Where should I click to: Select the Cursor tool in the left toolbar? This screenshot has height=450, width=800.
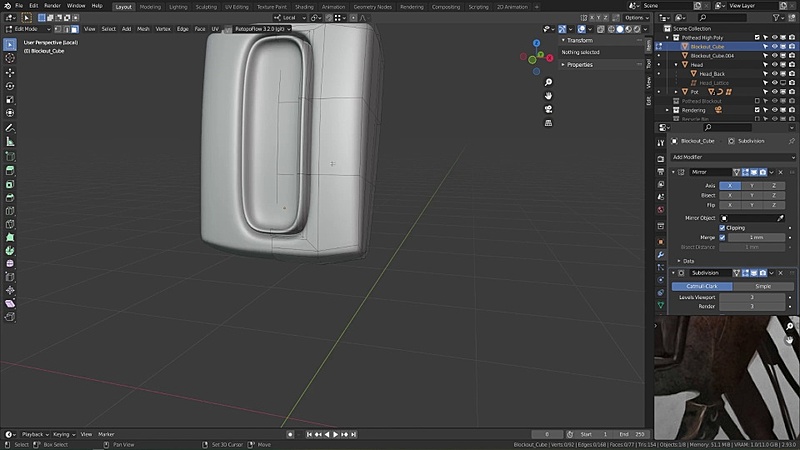click(x=10, y=59)
